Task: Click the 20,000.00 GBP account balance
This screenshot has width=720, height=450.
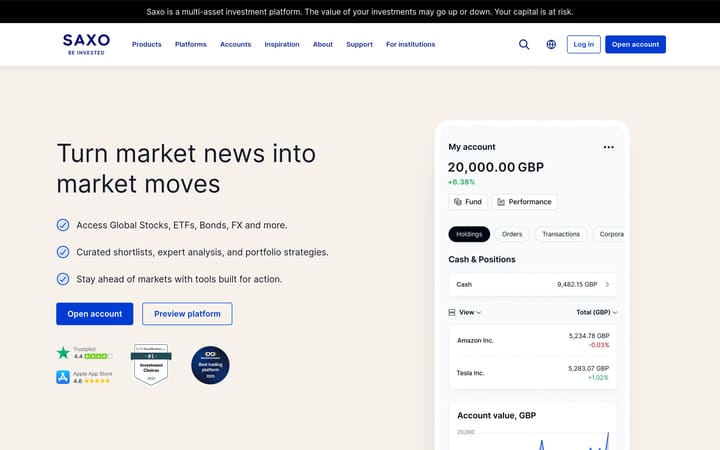Action: [496, 167]
